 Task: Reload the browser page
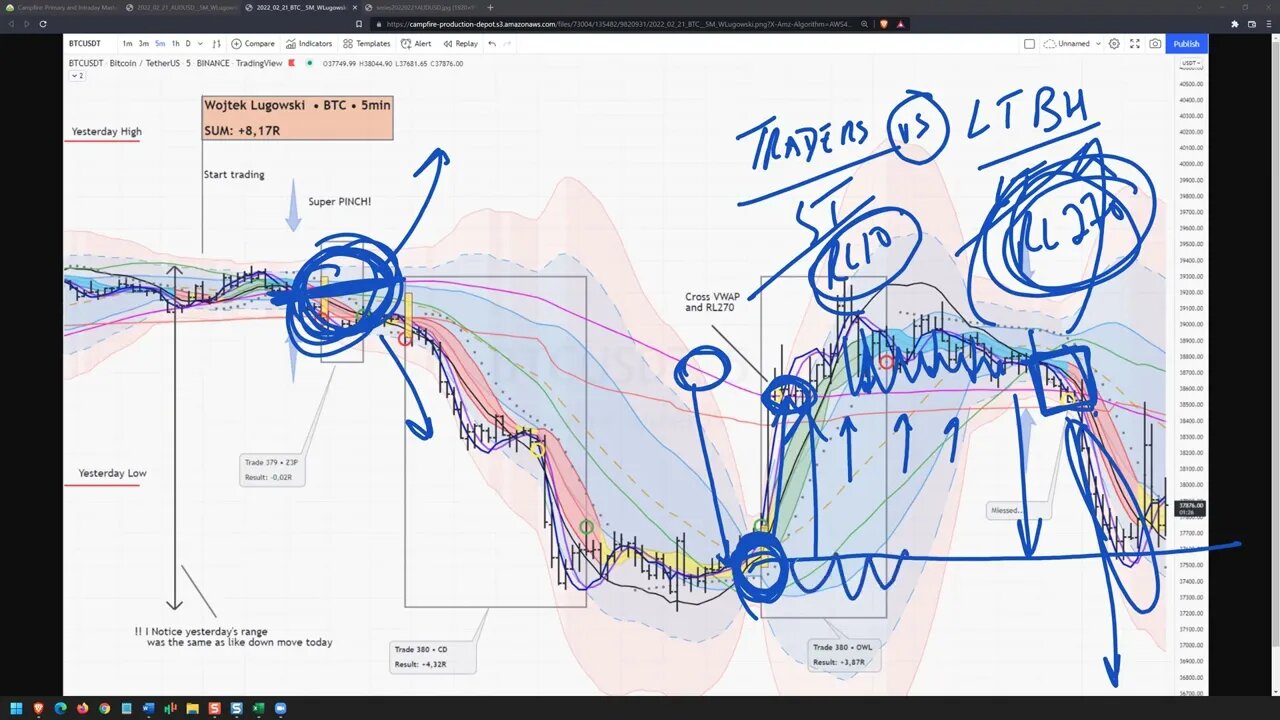tap(43, 24)
